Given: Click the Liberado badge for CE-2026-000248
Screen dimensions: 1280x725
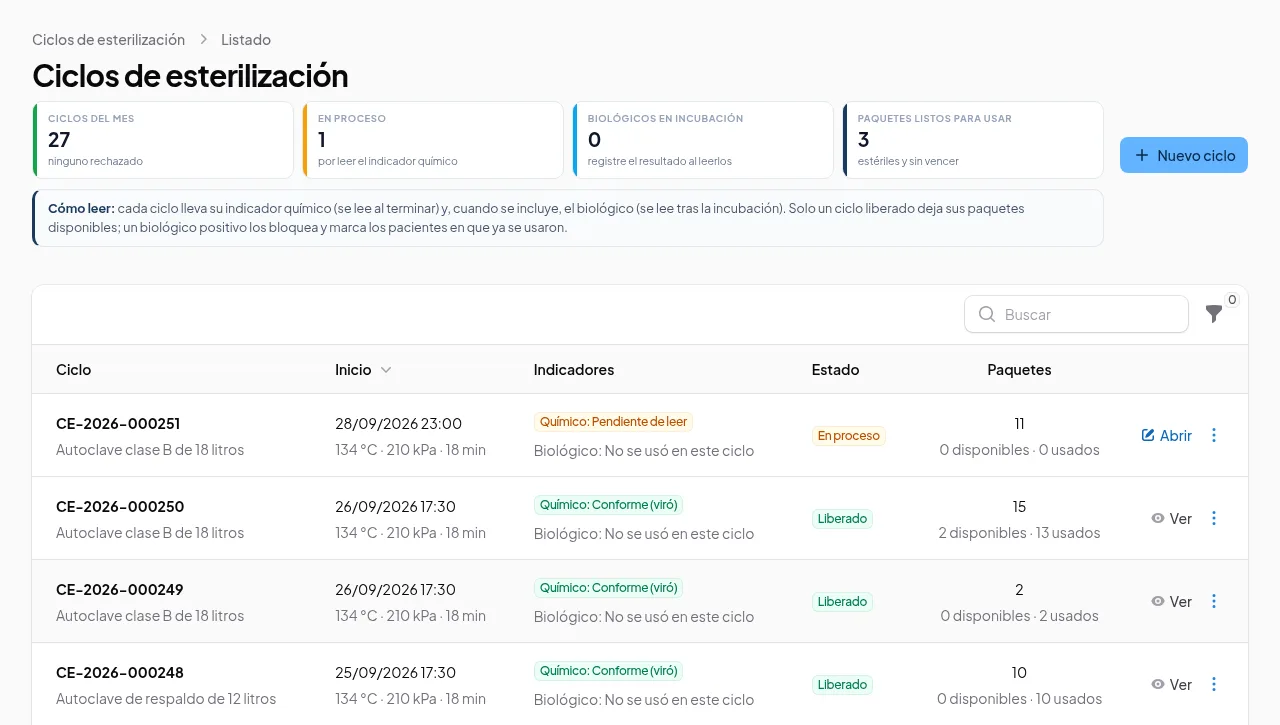Looking at the screenshot, I should [x=842, y=685].
